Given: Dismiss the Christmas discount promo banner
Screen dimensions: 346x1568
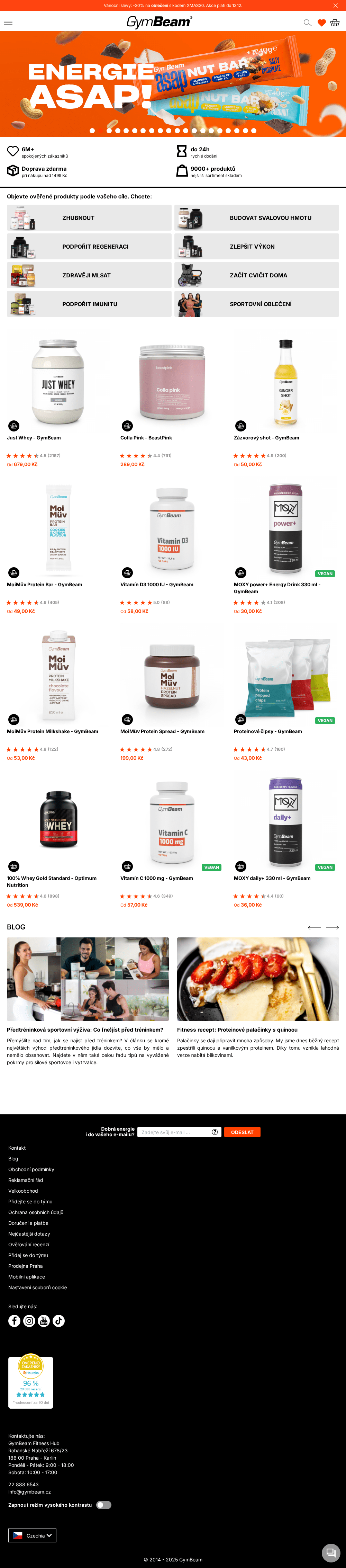Looking at the screenshot, I should [336, 6].
